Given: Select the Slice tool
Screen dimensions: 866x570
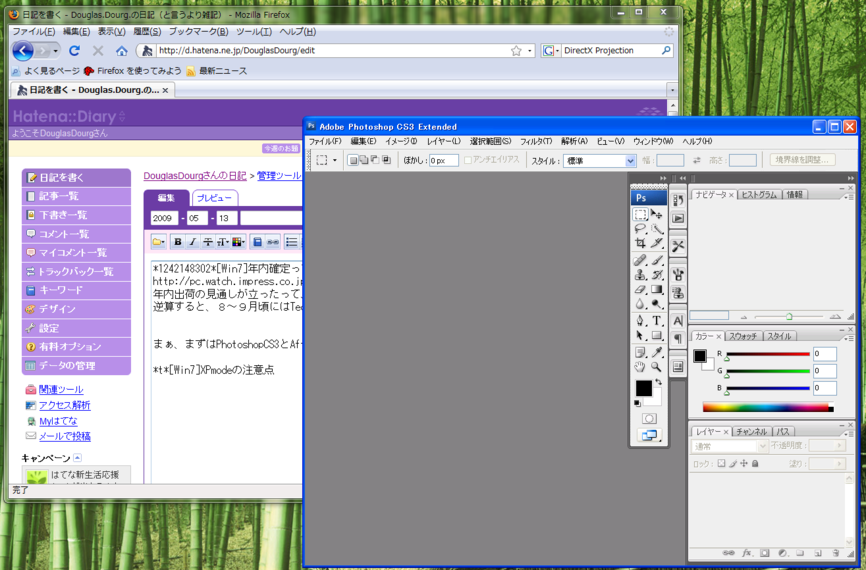Looking at the screenshot, I should (x=657, y=242).
